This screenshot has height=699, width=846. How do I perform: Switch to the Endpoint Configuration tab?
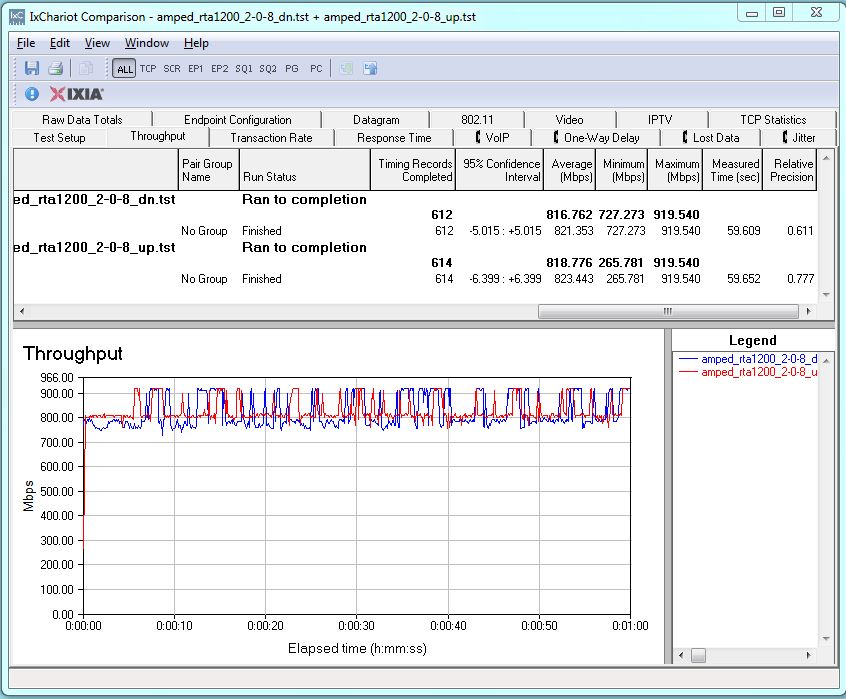coord(237,120)
